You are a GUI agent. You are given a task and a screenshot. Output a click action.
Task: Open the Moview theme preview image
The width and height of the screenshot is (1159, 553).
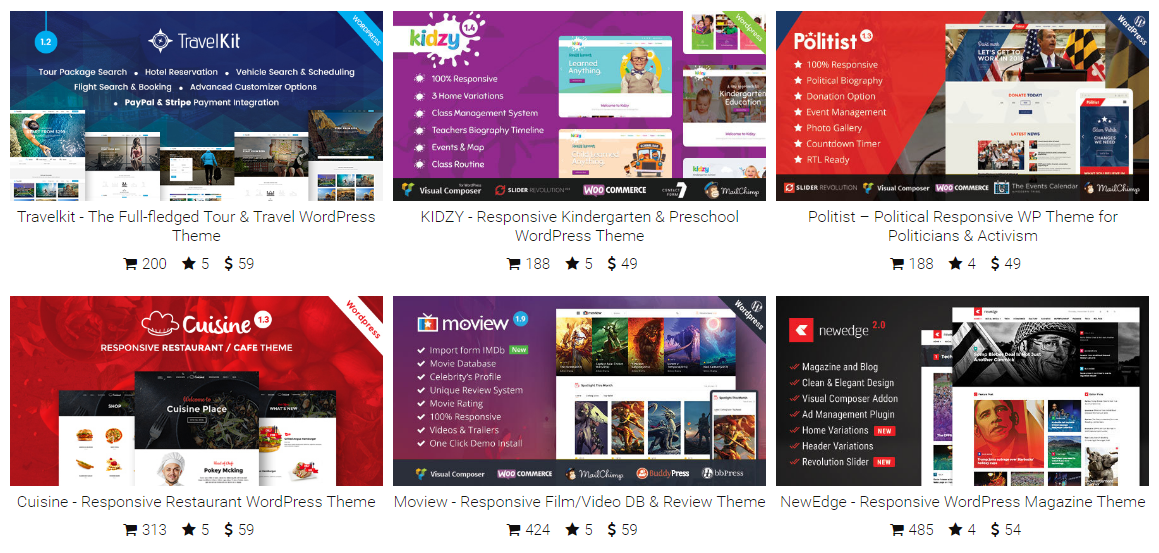pos(579,391)
